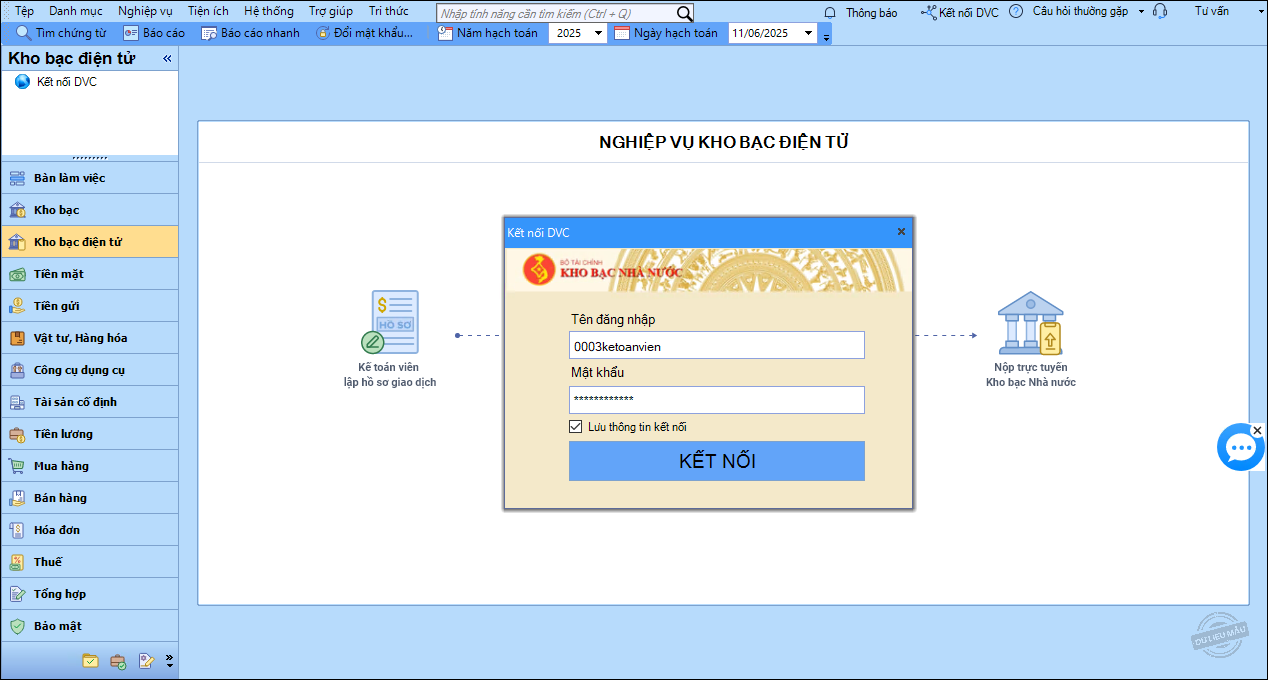
Task: Click the Nộp trực tuyến bank icon
Action: [x=1031, y=323]
